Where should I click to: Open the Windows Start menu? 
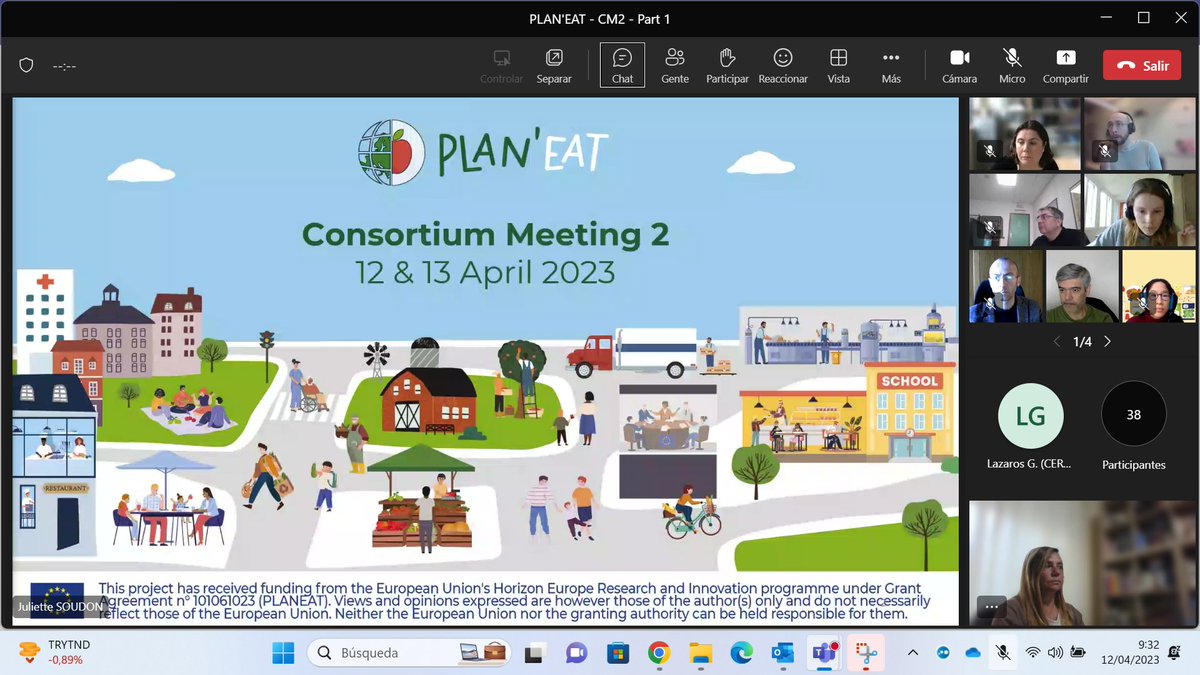(x=284, y=653)
